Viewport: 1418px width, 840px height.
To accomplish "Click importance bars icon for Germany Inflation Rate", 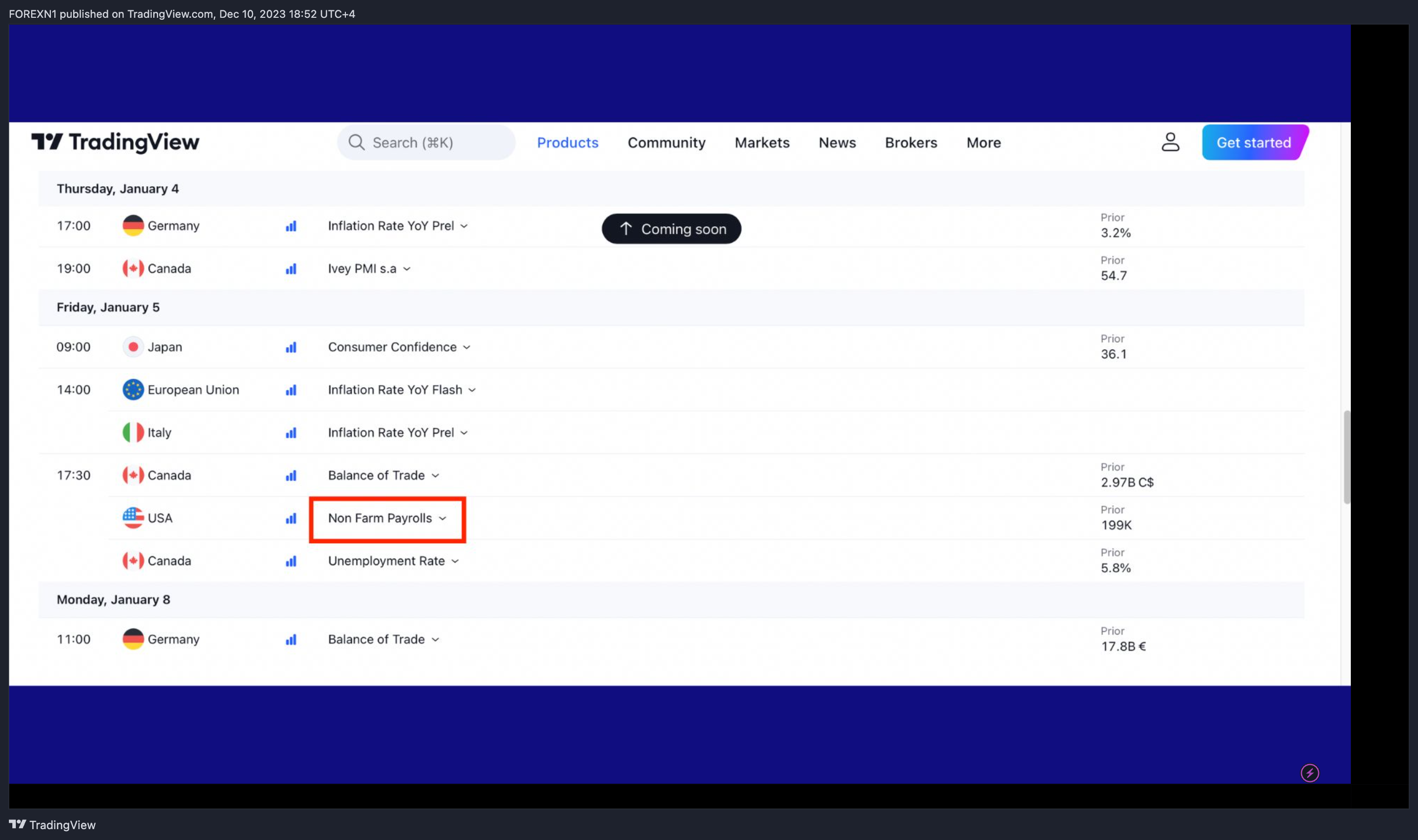I will [291, 226].
